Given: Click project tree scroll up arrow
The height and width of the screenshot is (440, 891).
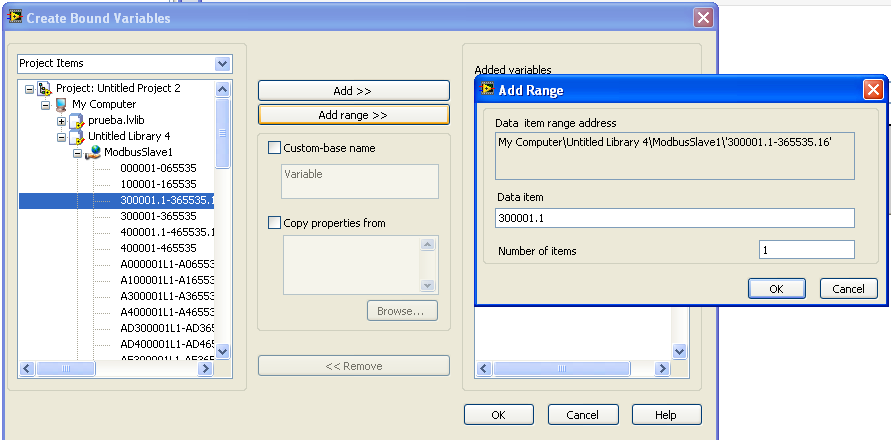Looking at the screenshot, I should click(223, 89).
